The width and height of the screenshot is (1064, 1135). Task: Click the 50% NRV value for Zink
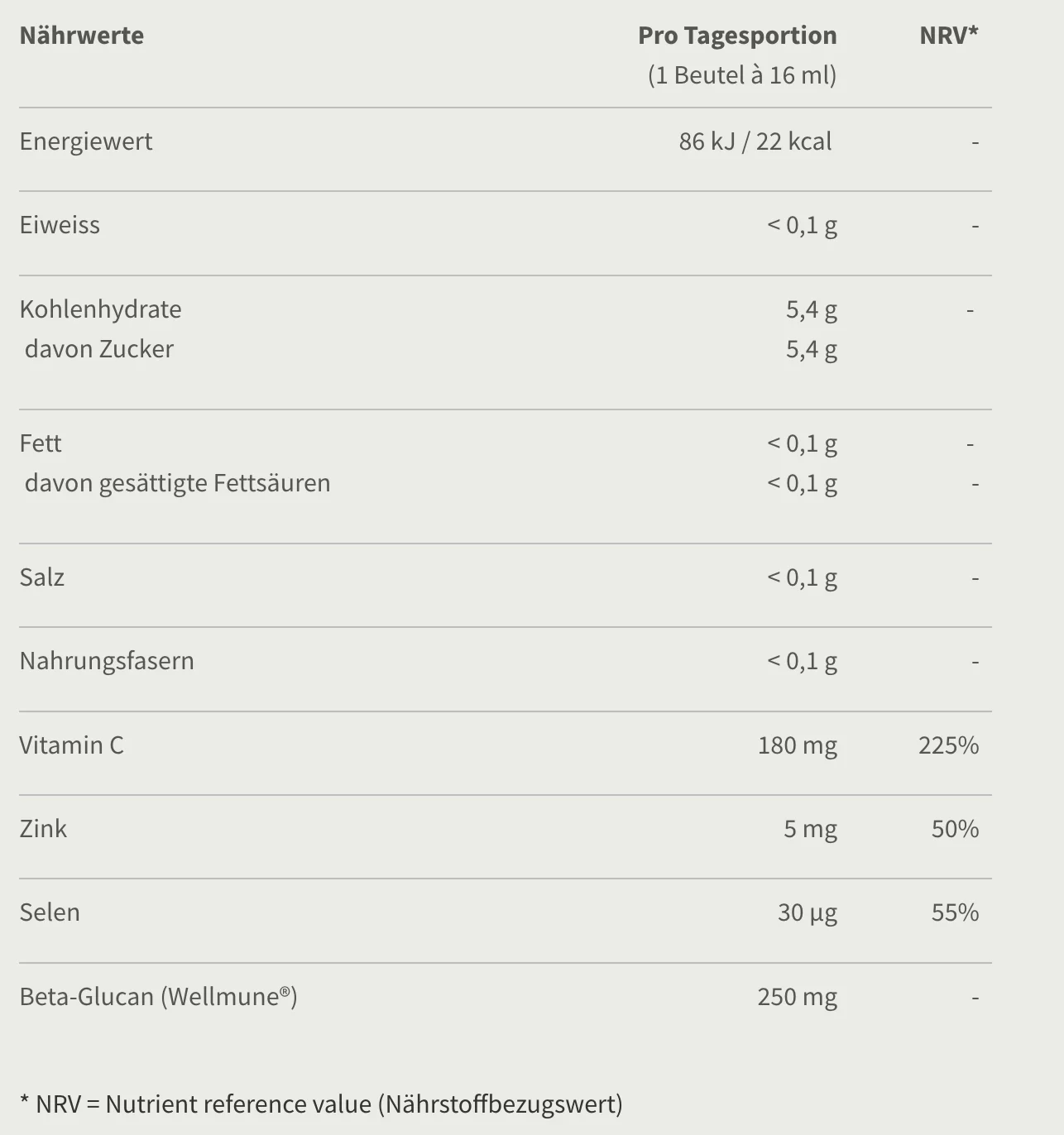pos(955,829)
